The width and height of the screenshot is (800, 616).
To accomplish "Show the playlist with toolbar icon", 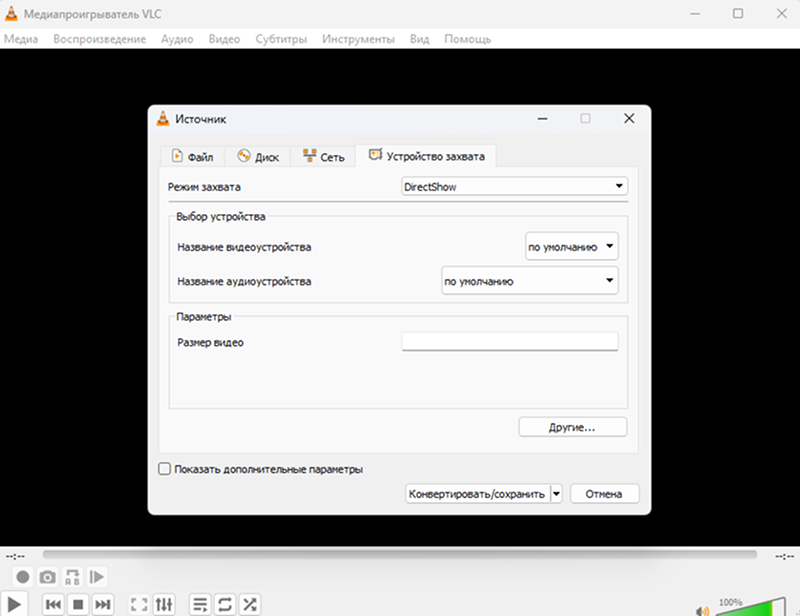I will coord(200,605).
